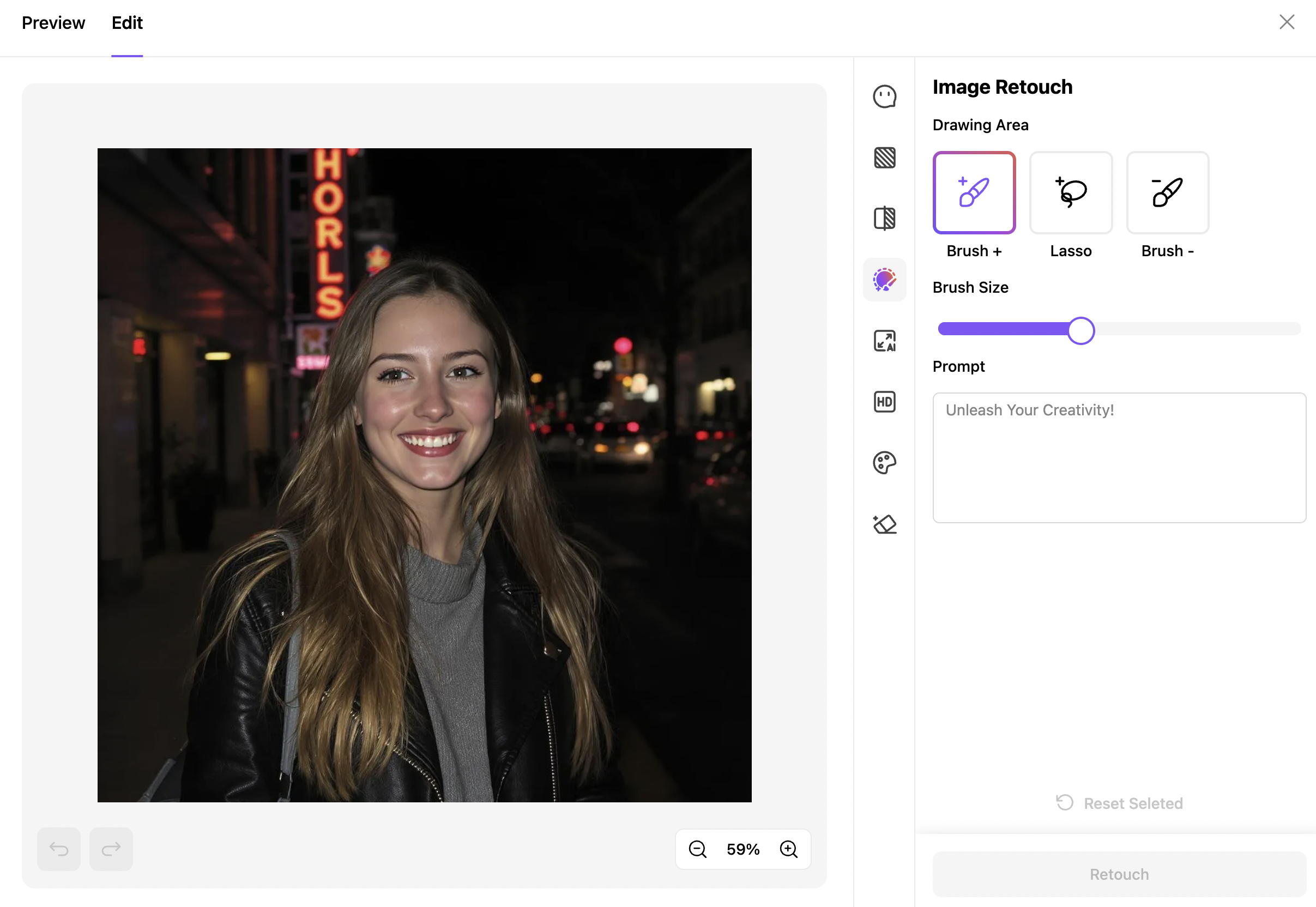Select the magic eraser tool
This screenshot has width=1316, height=907.
[x=884, y=524]
